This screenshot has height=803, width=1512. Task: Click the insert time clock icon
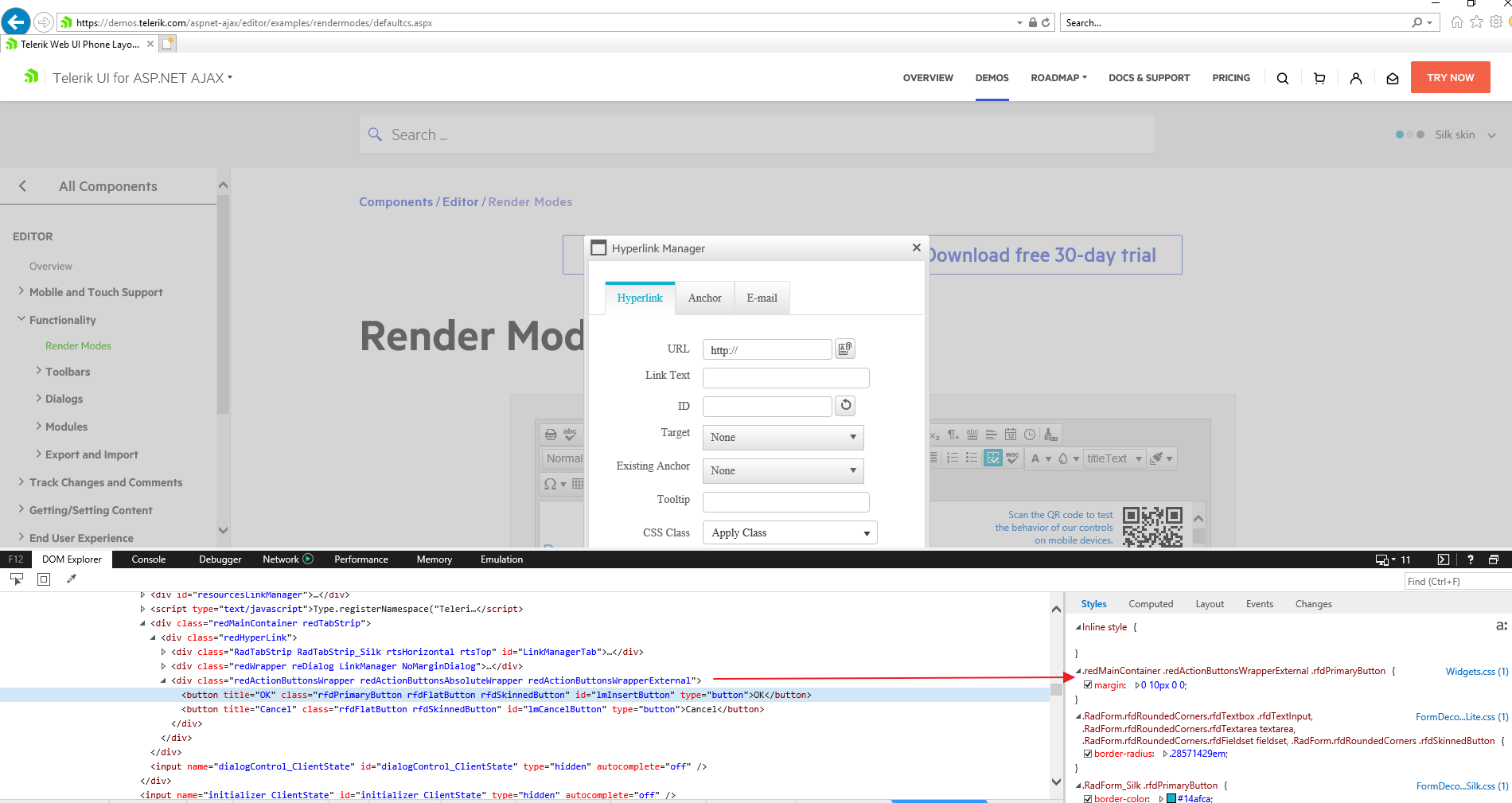(x=1030, y=435)
